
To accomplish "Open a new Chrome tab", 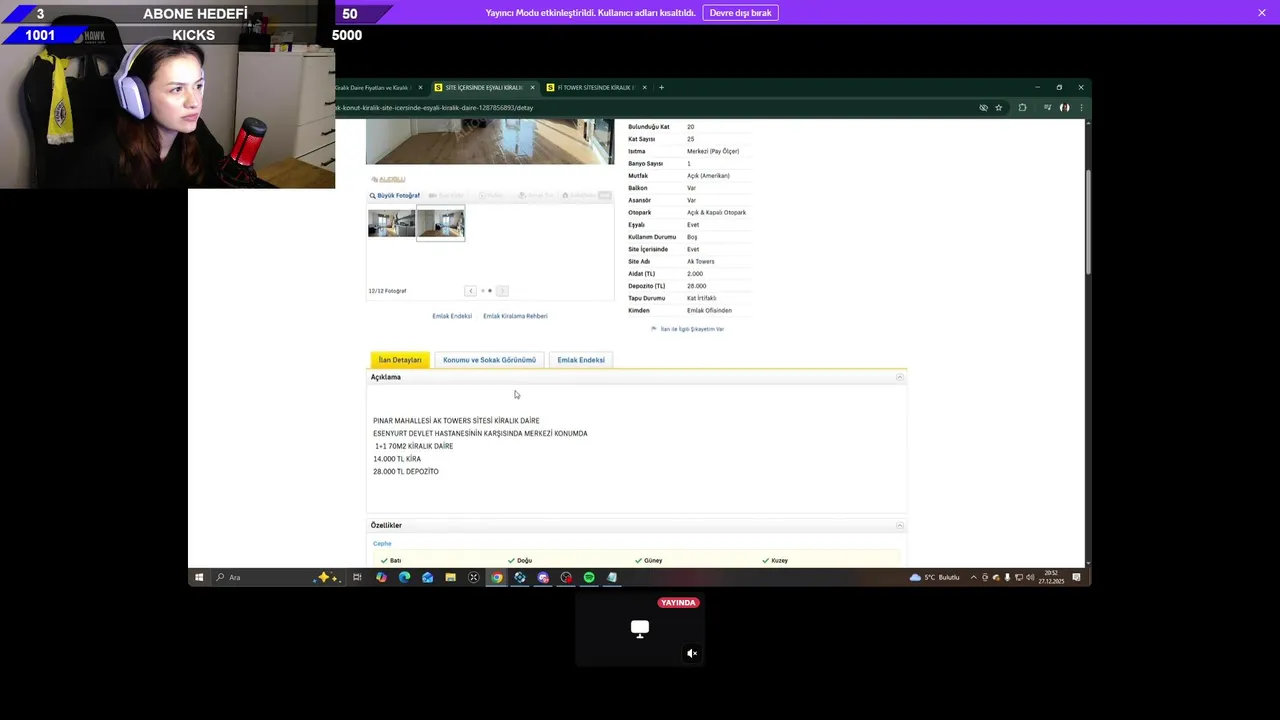I will point(661,87).
